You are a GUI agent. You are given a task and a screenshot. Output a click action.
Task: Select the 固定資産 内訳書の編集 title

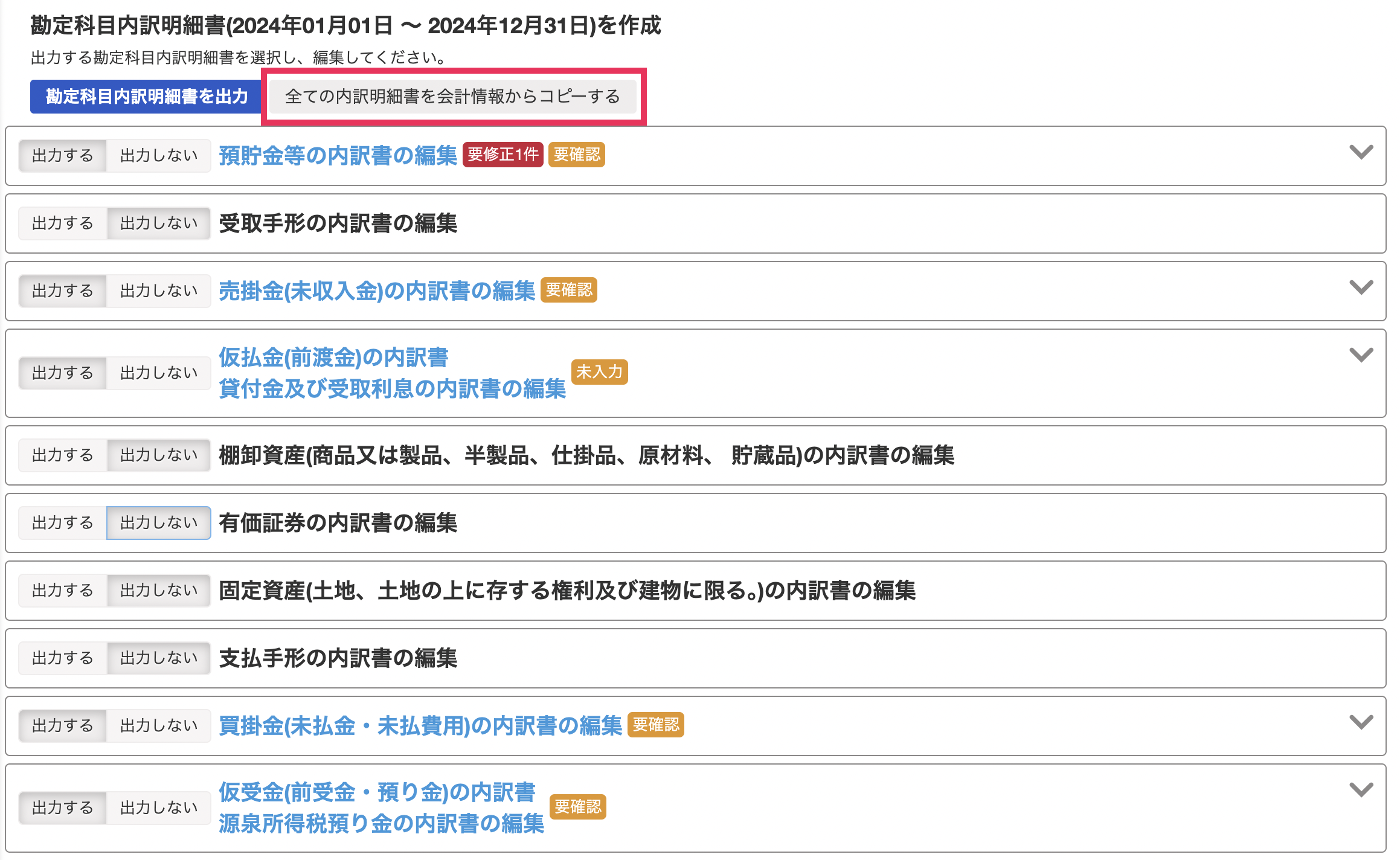pos(567,591)
